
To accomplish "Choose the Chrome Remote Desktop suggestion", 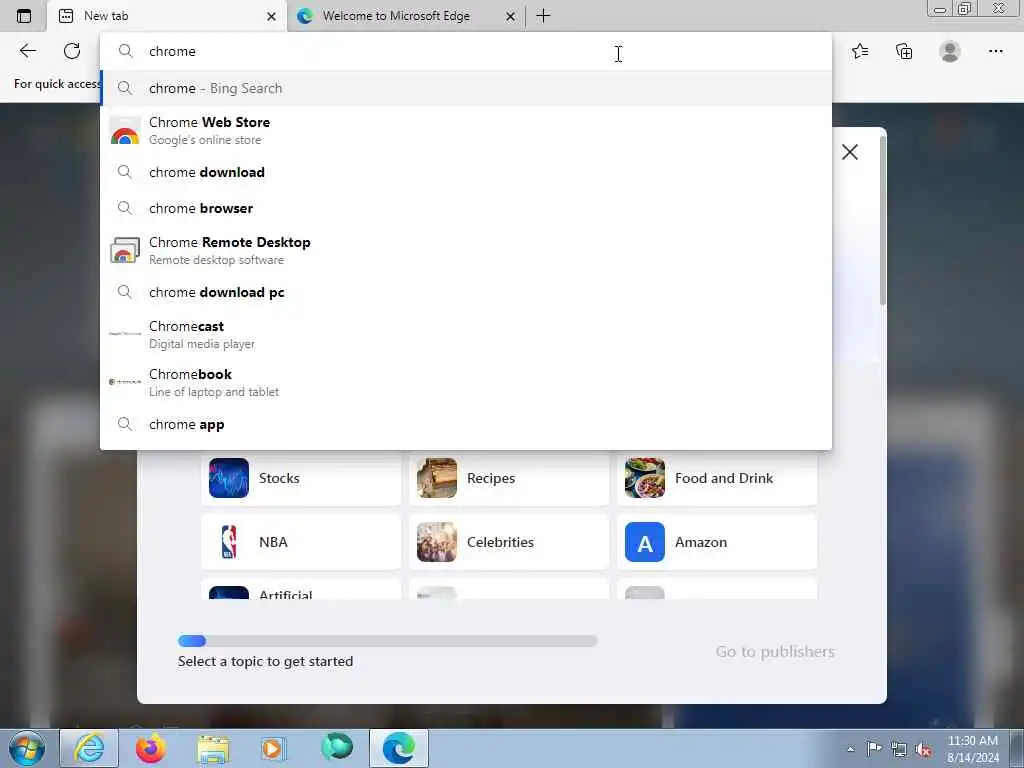I will (x=466, y=250).
